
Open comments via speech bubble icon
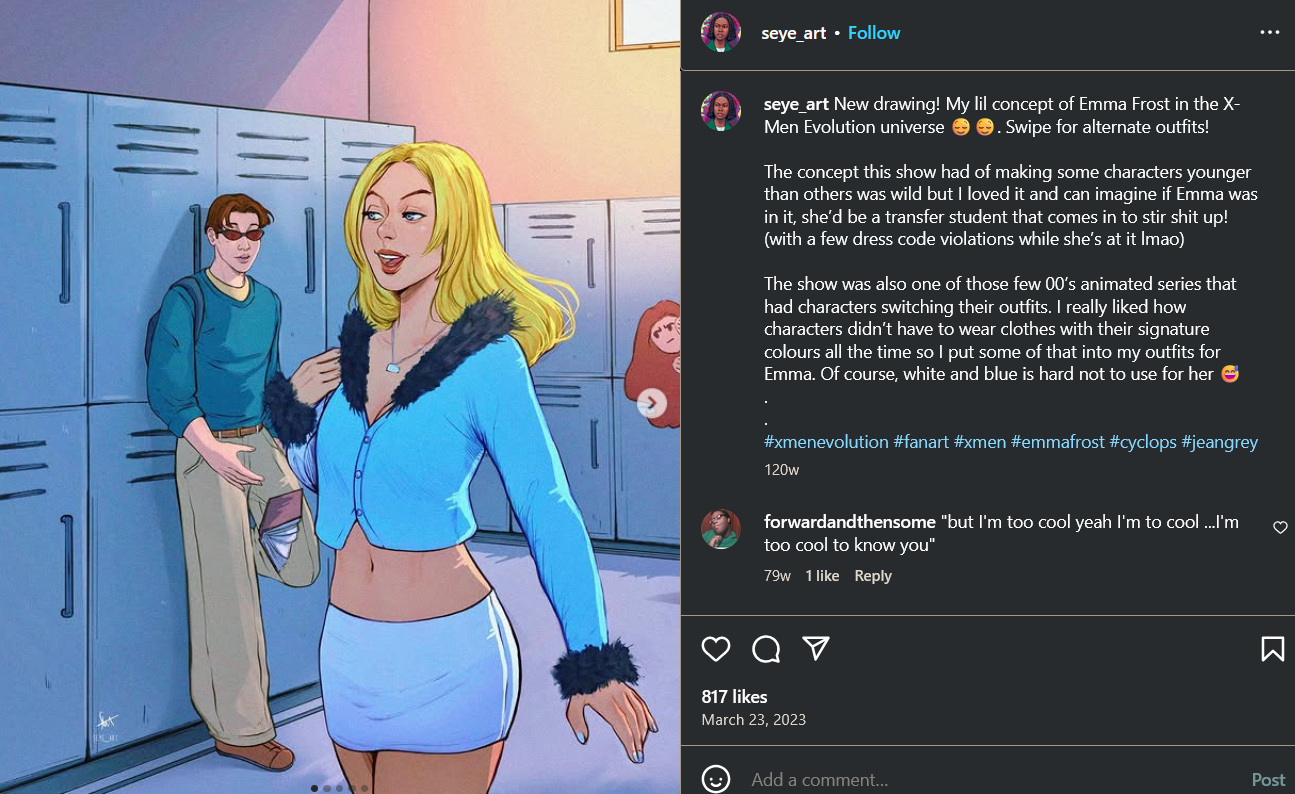(766, 649)
